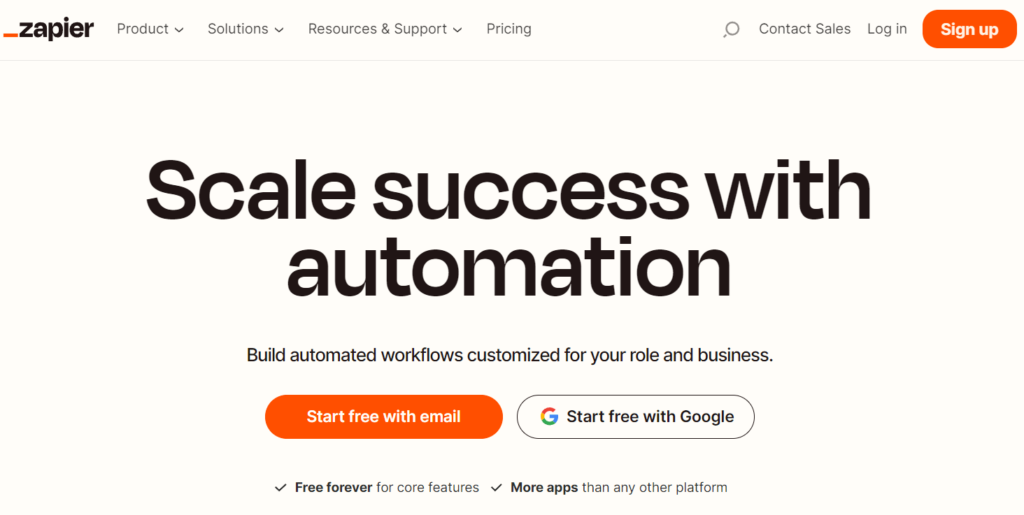The height and width of the screenshot is (515, 1024).
Task: Click the orange Sign up button
Action: coord(969,29)
